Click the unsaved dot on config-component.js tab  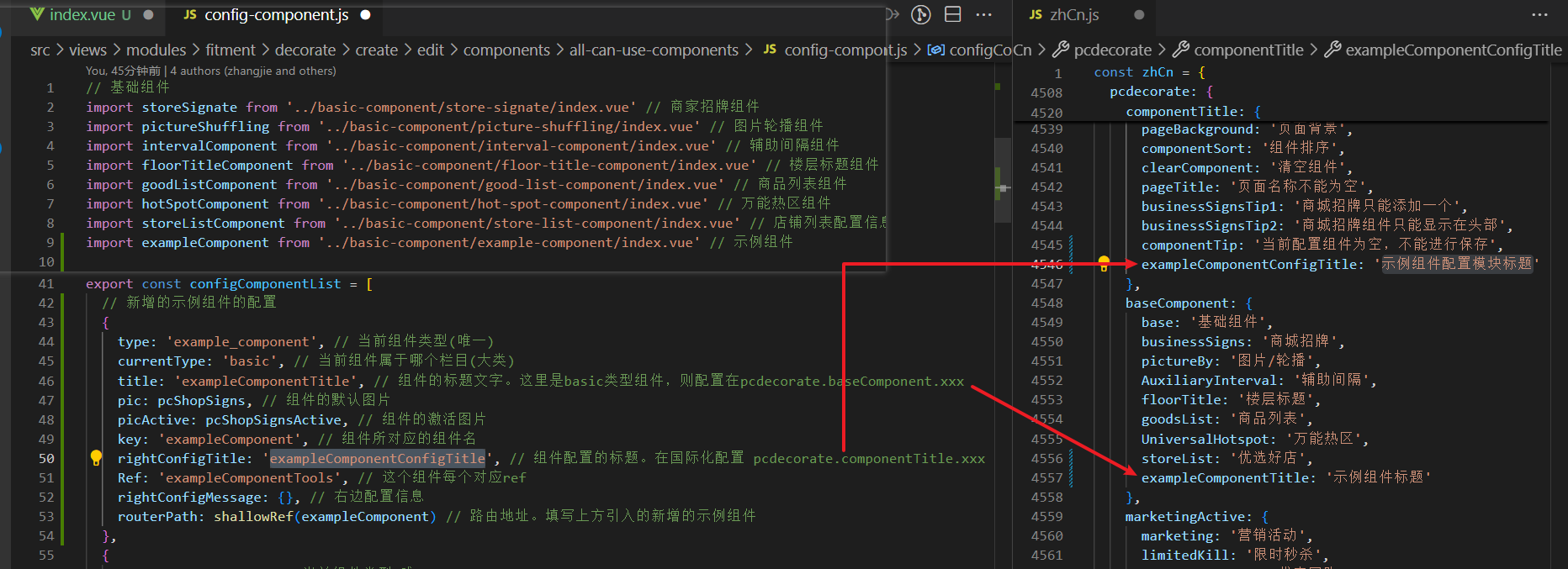coord(366,14)
